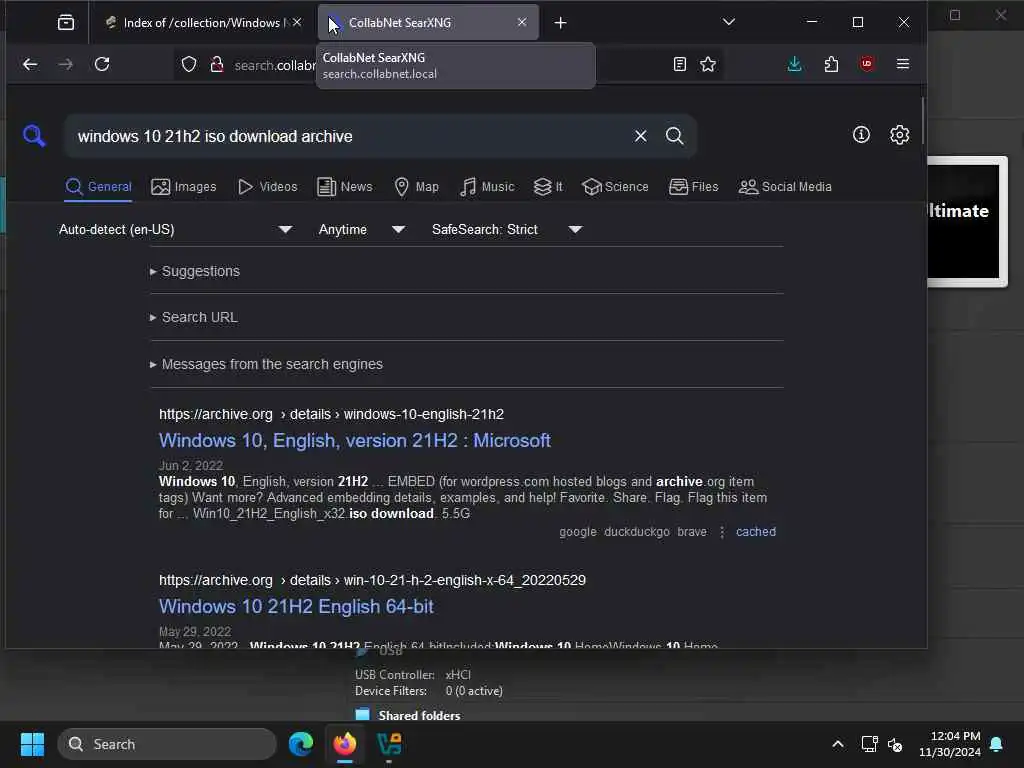The height and width of the screenshot is (768, 1024).
Task: Show hidden system tray icons
Action: coord(838,744)
